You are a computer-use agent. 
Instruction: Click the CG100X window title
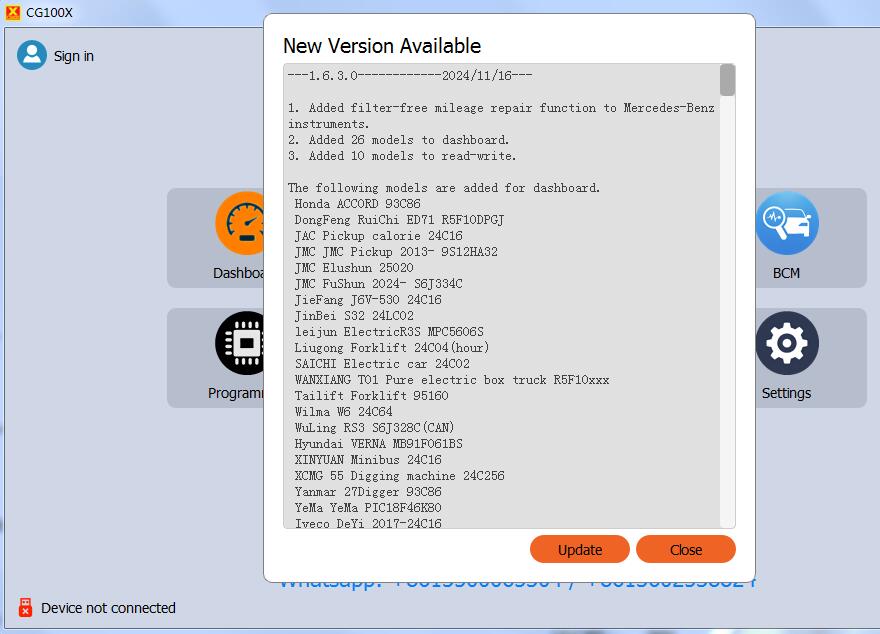tap(49, 12)
